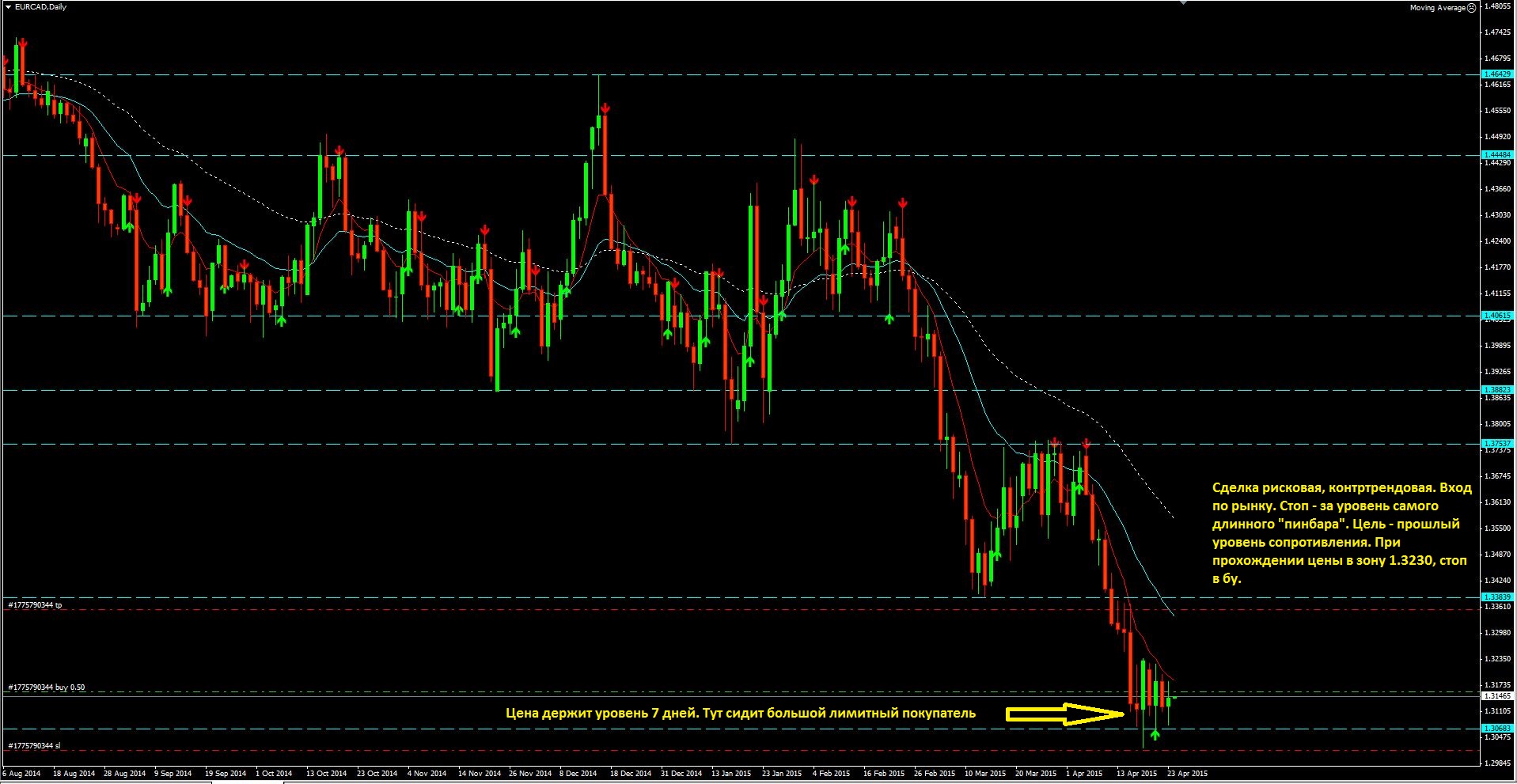Screen dimensions: 1517x784
Task: Click the 23 Oct 2014 date label
Action: pos(377,773)
